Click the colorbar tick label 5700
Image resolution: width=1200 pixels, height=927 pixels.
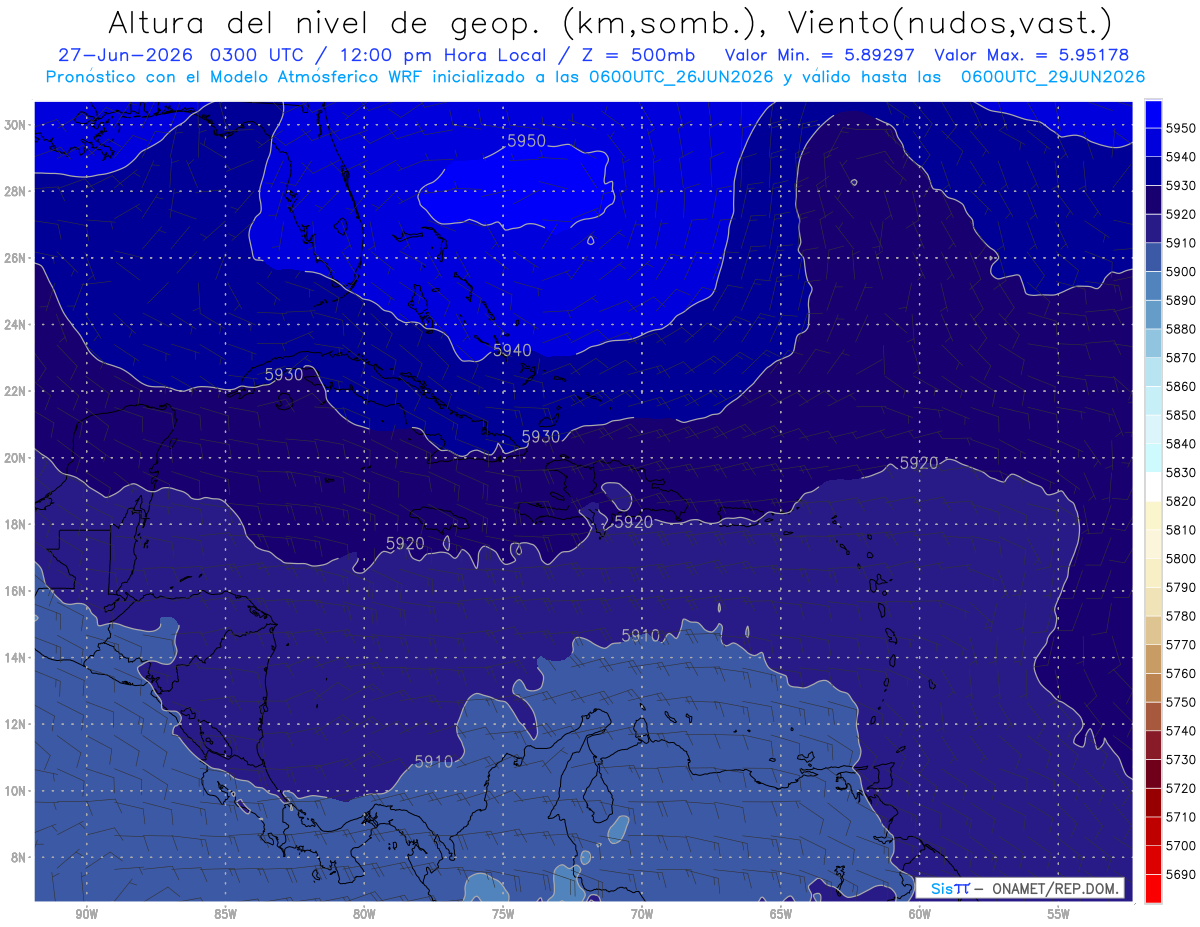[1181, 846]
